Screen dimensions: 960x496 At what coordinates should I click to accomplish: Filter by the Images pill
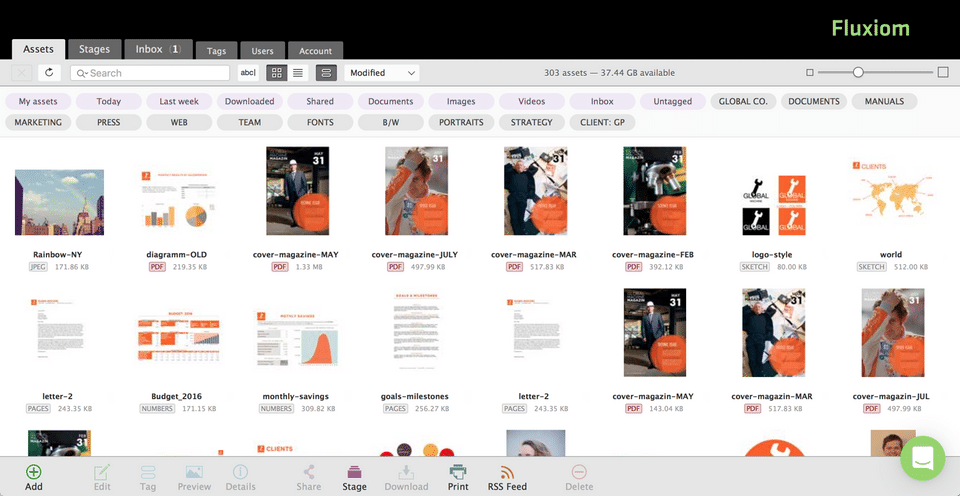point(461,102)
